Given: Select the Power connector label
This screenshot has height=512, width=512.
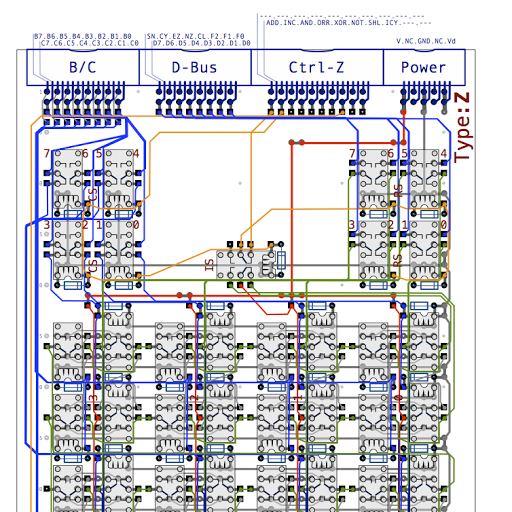Looking at the screenshot, I should coord(423,68).
